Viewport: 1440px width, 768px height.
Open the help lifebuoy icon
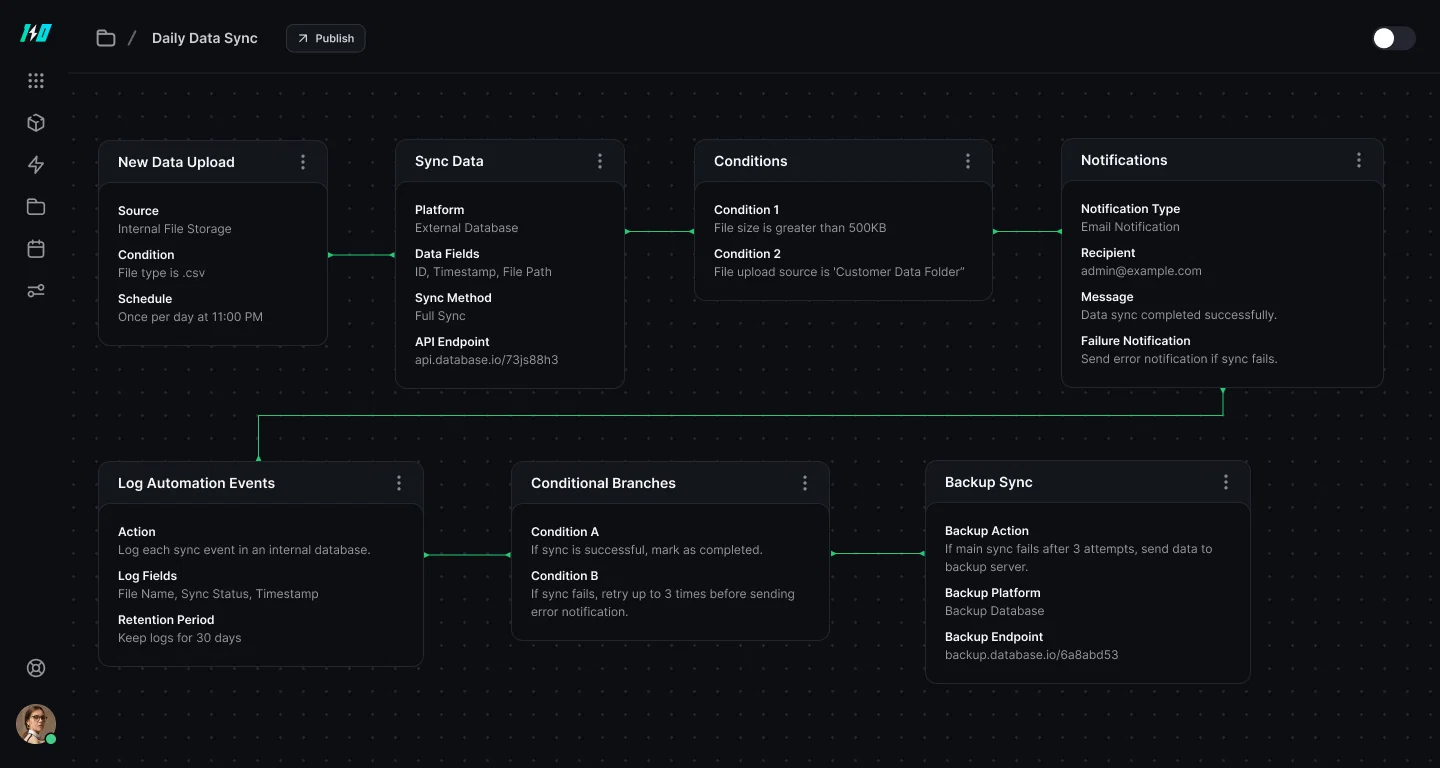36,669
